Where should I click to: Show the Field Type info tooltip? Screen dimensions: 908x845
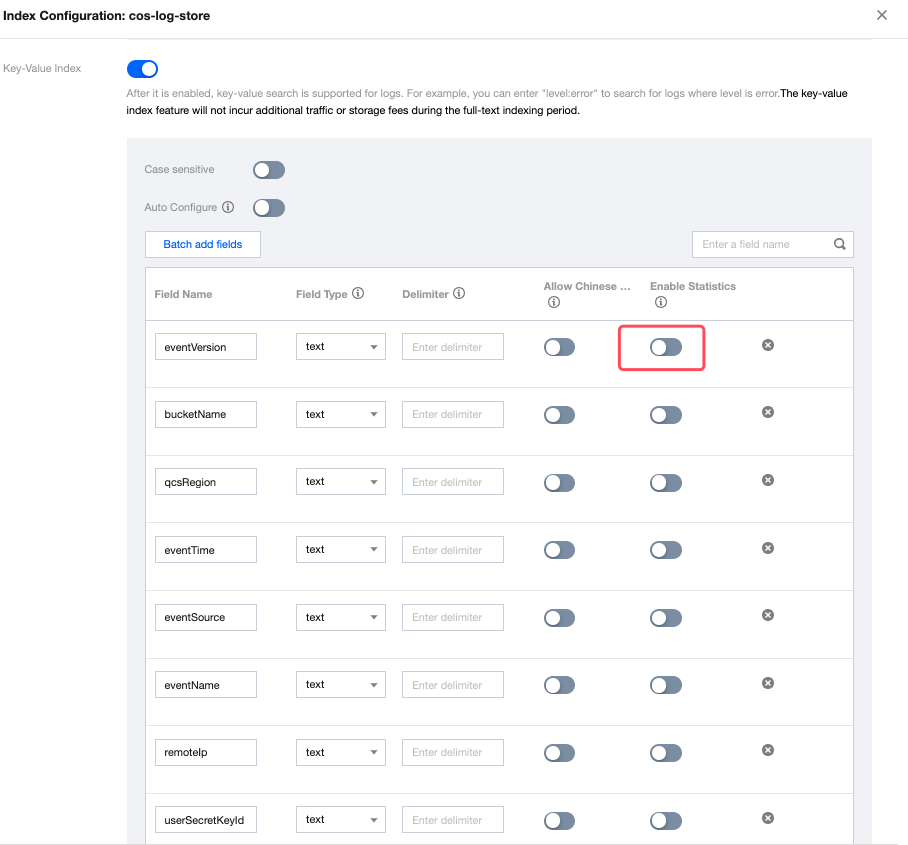pyautogui.click(x=358, y=294)
